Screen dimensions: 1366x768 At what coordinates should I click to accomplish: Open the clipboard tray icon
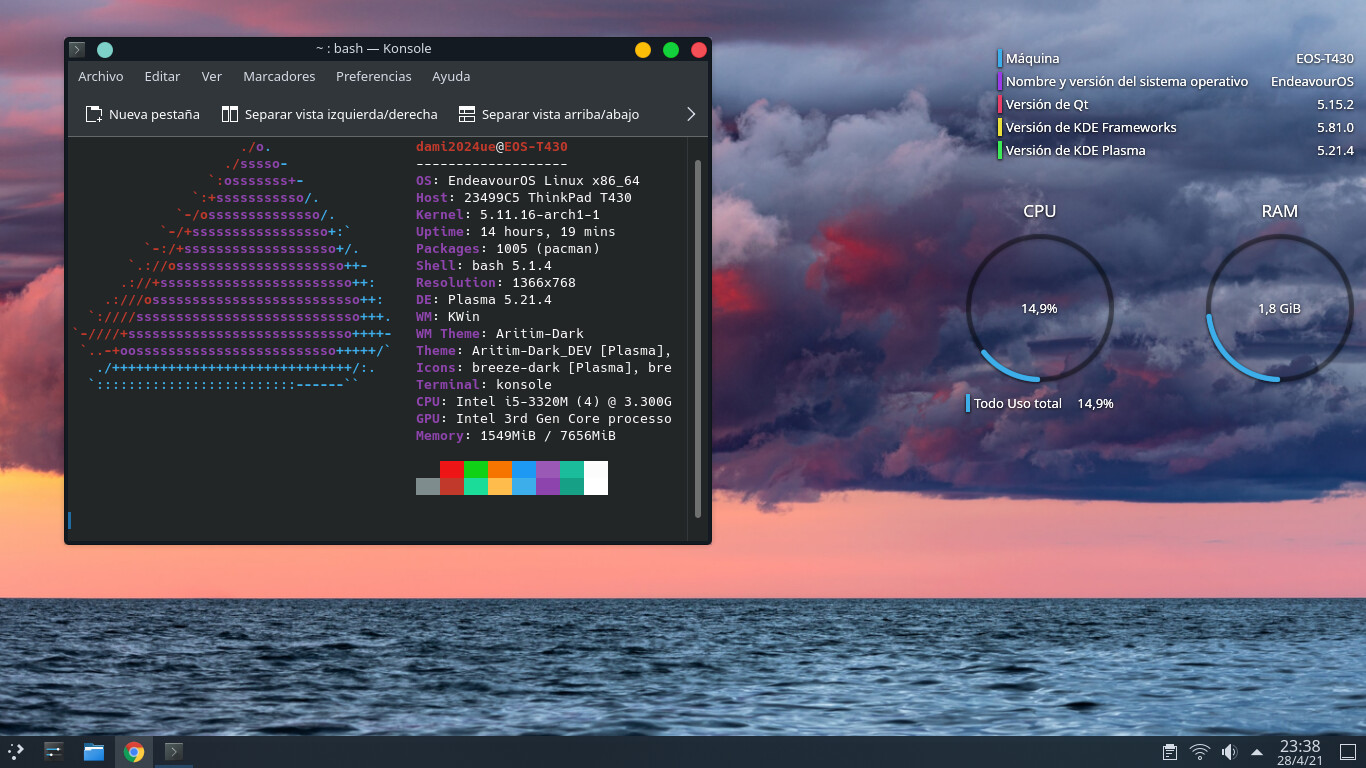point(1170,752)
